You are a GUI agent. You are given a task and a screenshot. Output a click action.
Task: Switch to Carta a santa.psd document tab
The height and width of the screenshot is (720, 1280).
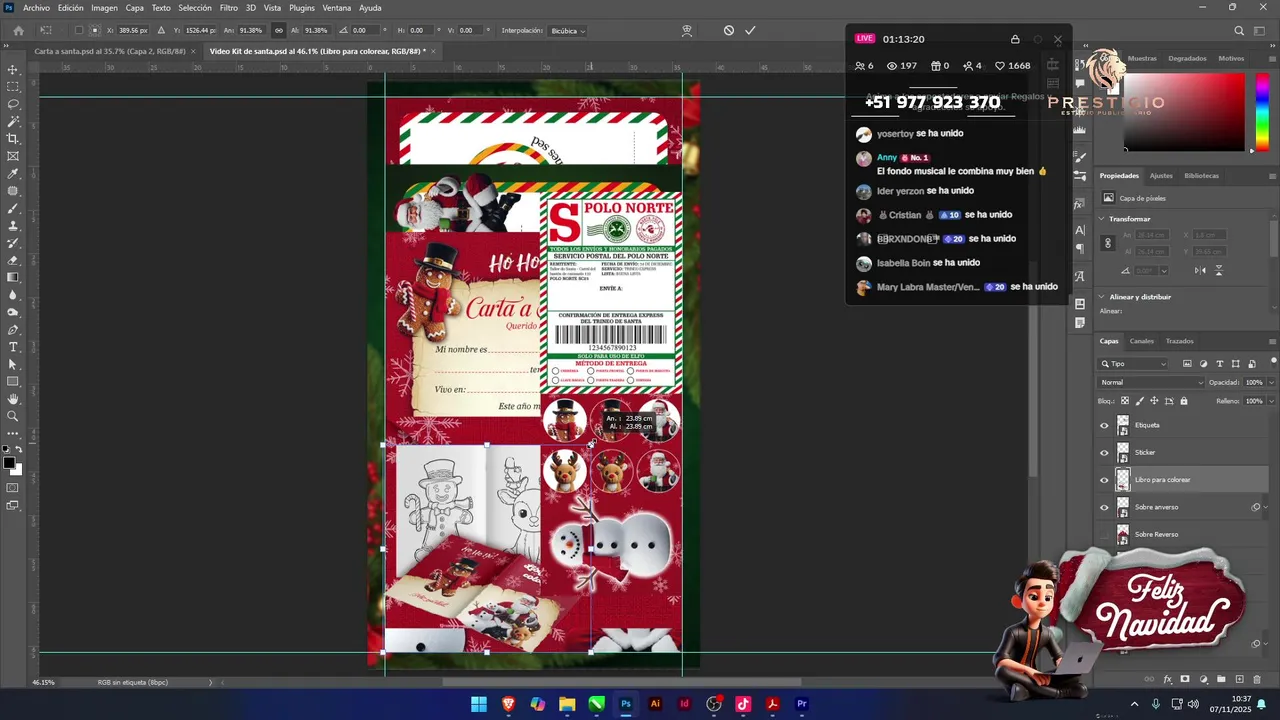109,51
